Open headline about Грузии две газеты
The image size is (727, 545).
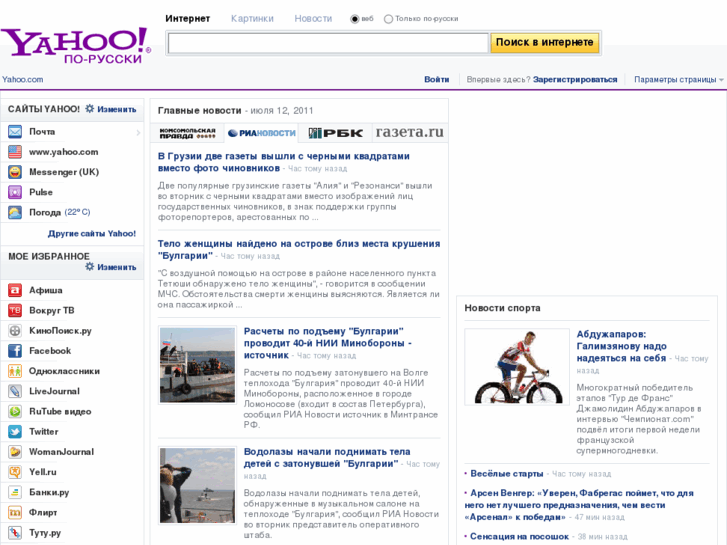click(284, 162)
